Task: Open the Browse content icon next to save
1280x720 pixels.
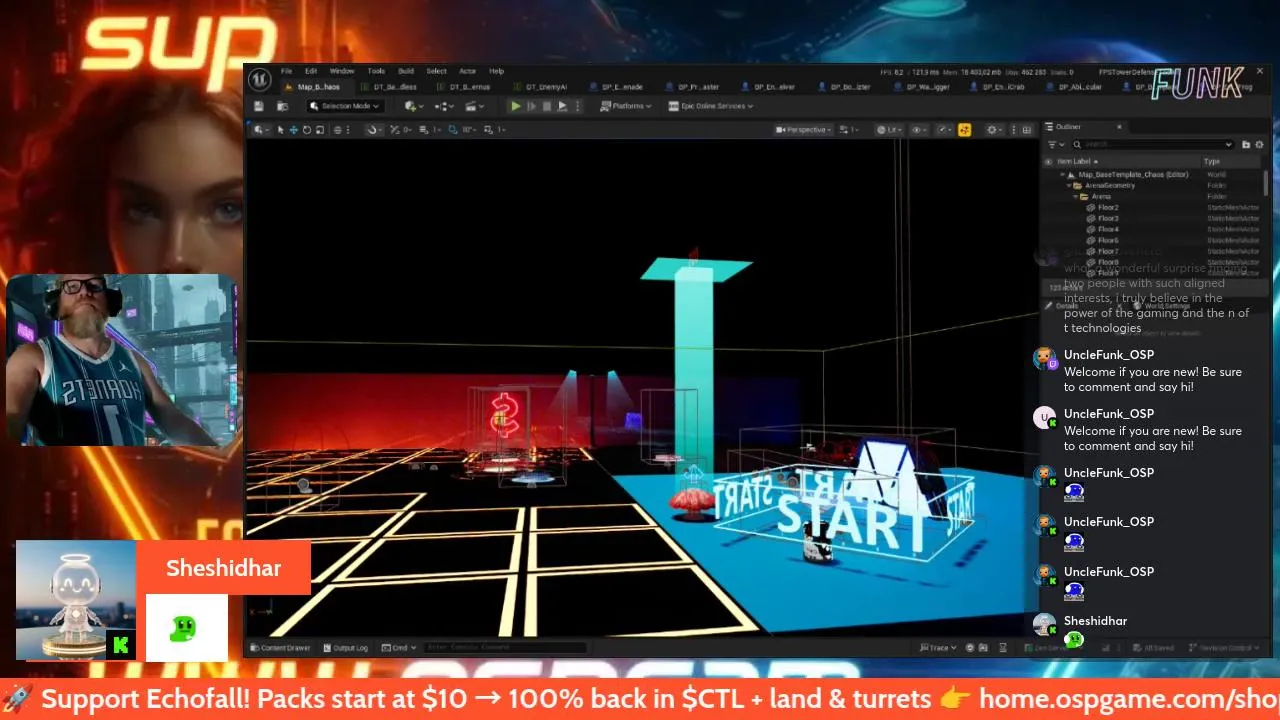Action: (283, 106)
